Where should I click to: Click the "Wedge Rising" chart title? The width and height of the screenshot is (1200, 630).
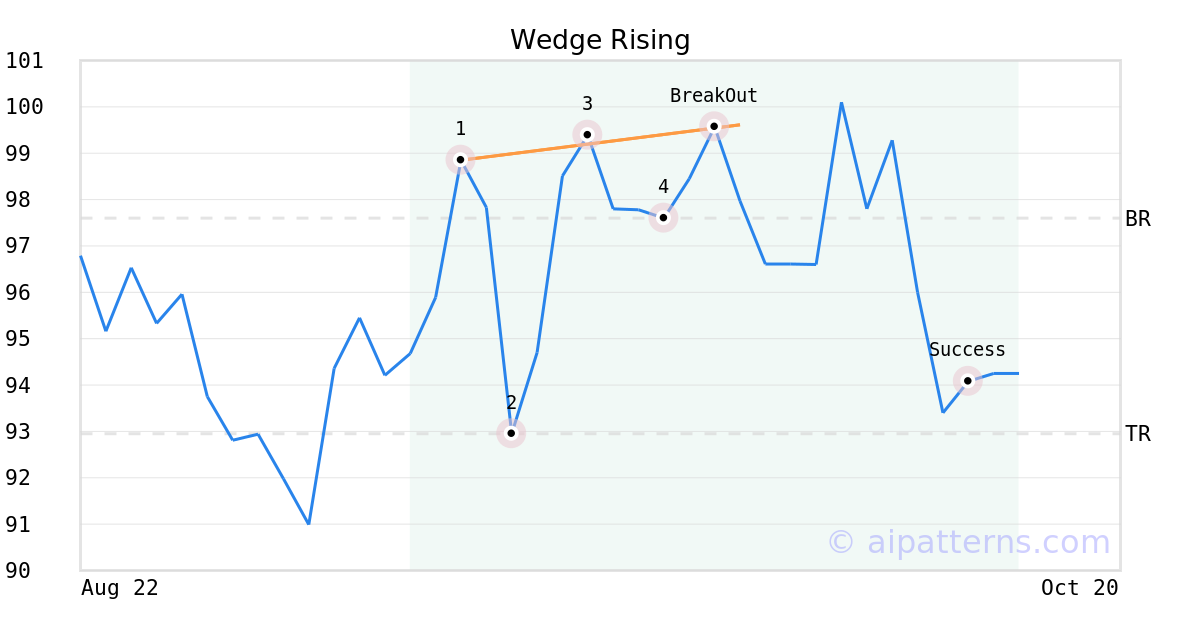(x=600, y=40)
